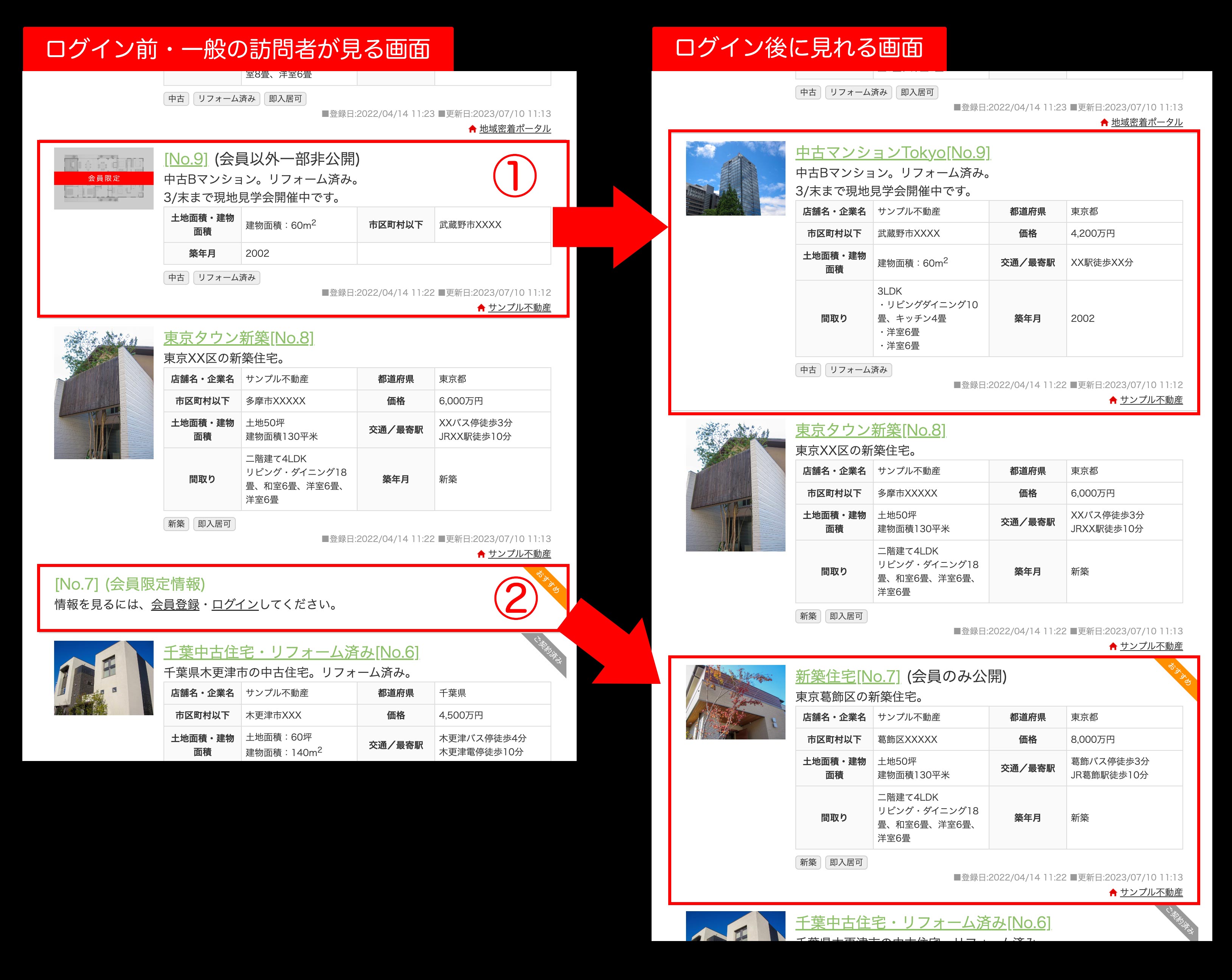Click リフォーム済み tag above pre-login 地域密着ポータル link
The height and width of the screenshot is (980, 1232).
coord(226,99)
